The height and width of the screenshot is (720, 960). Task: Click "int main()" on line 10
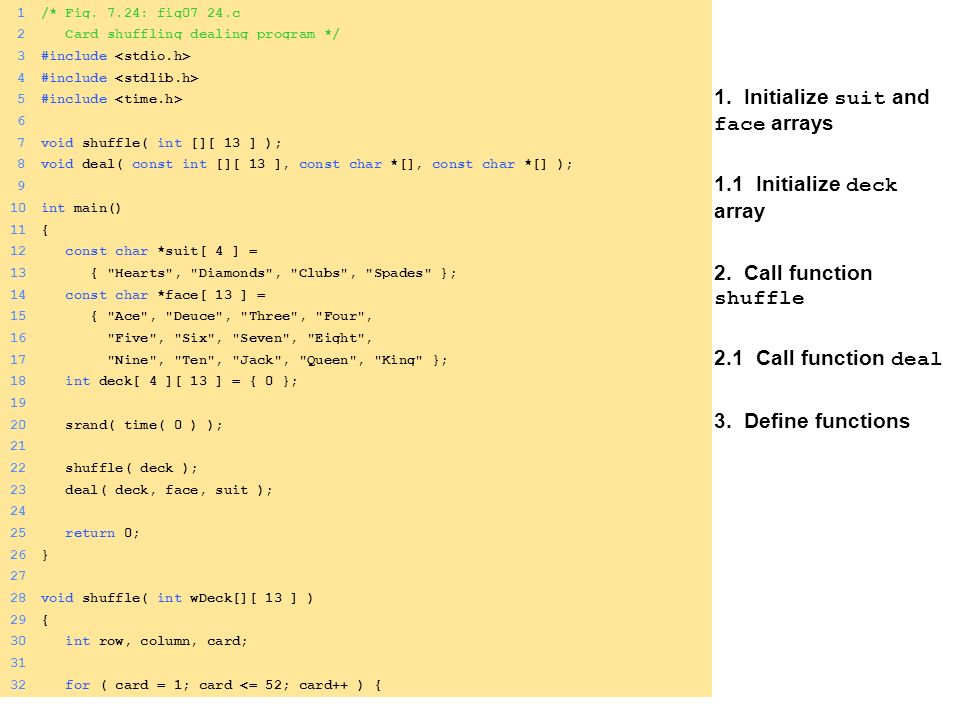coord(81,208)
